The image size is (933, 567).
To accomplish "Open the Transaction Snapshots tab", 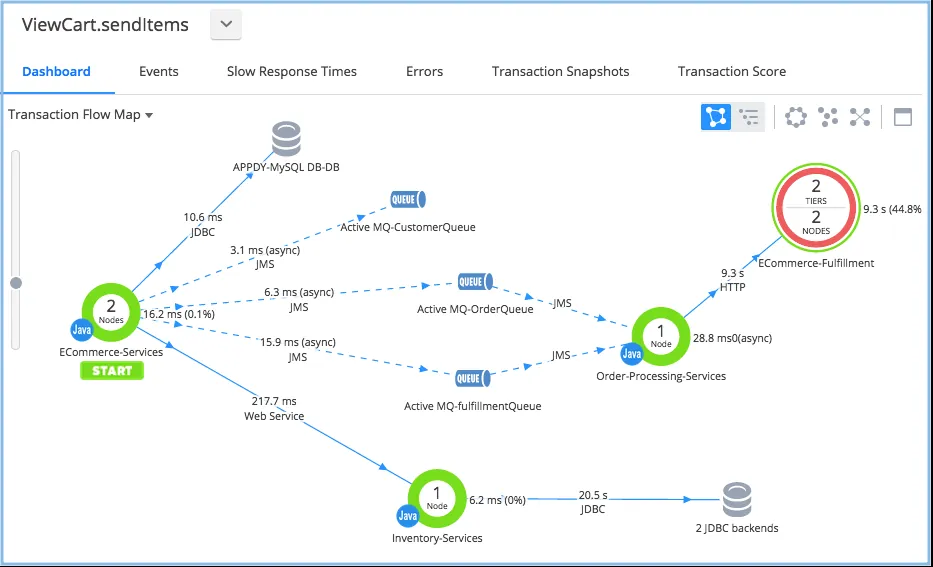I will point(561,71).
